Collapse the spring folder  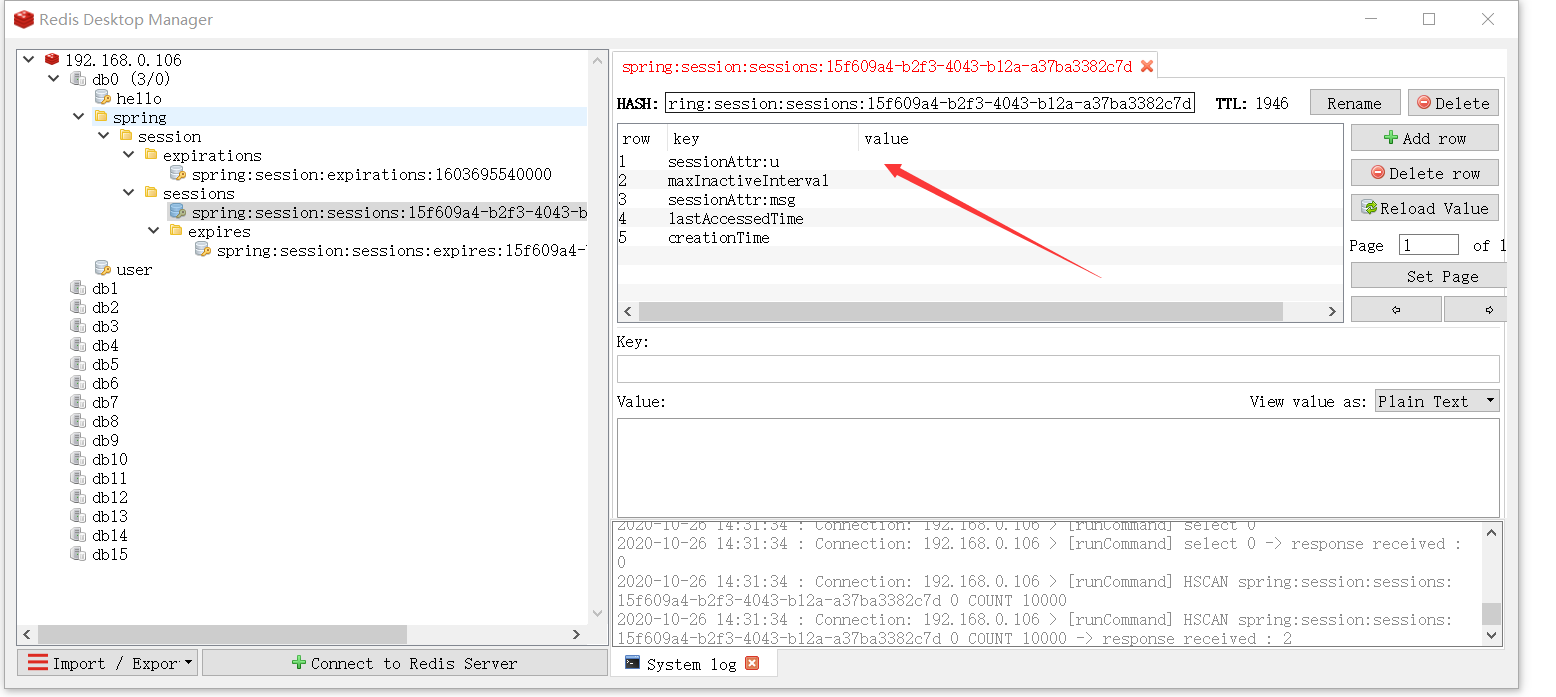tap(79, 117)
